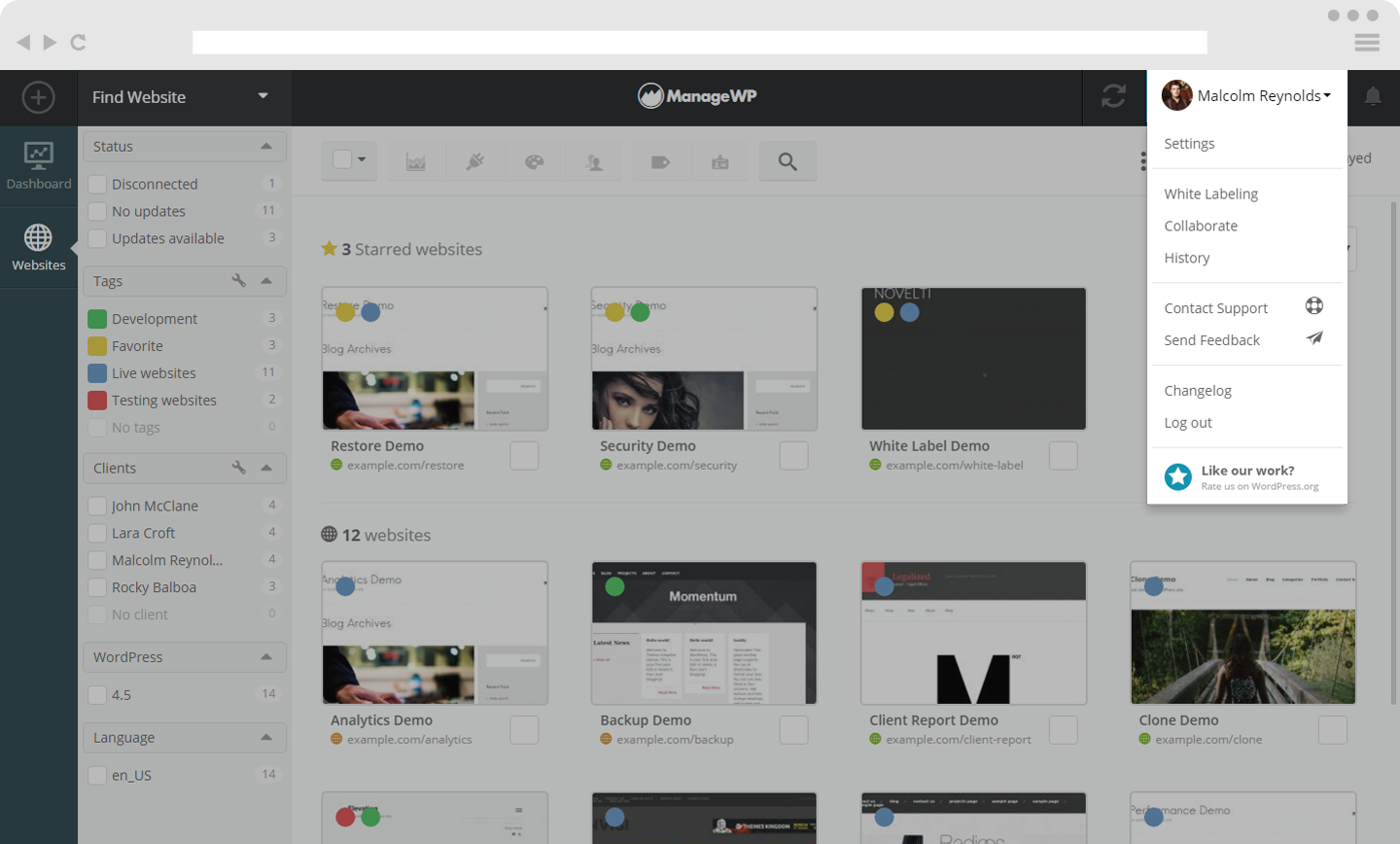
Task: Open the example.com/clone link
Action: click(1208, 739)
